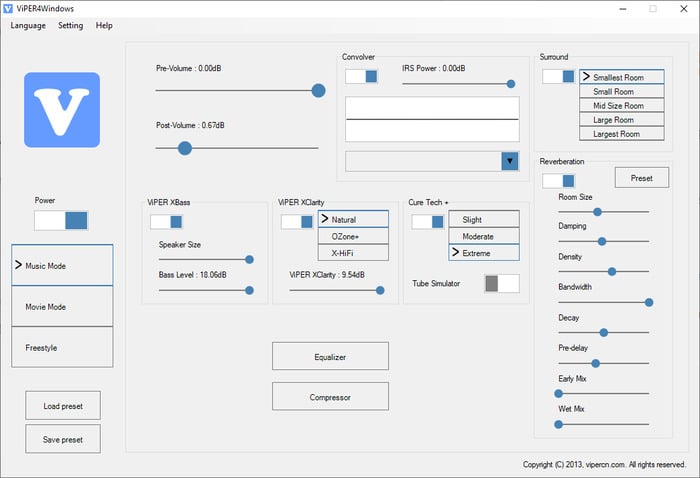Select Largest Room surround option

tap(622, 133)
